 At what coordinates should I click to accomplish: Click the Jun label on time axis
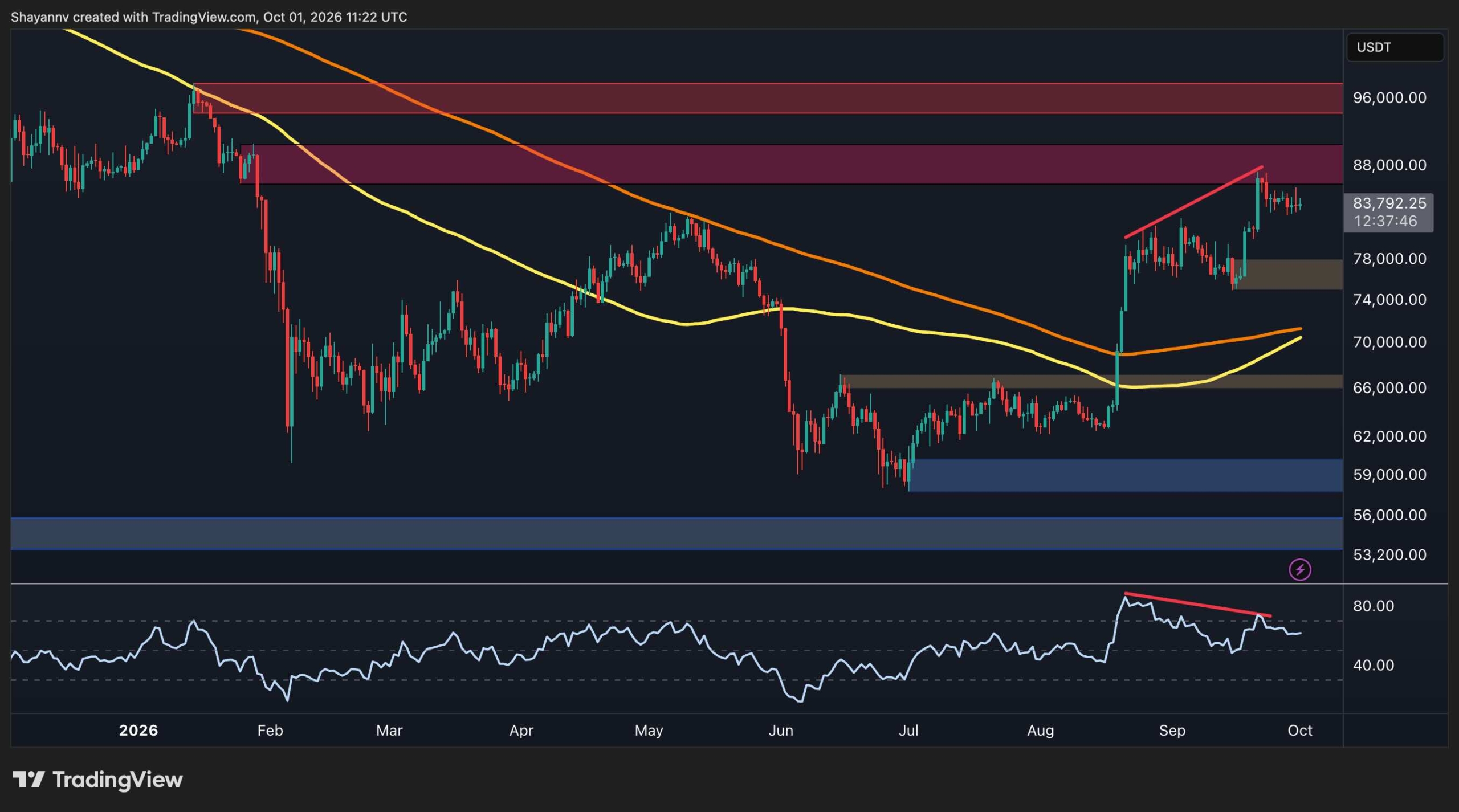(x=781, y=731)
